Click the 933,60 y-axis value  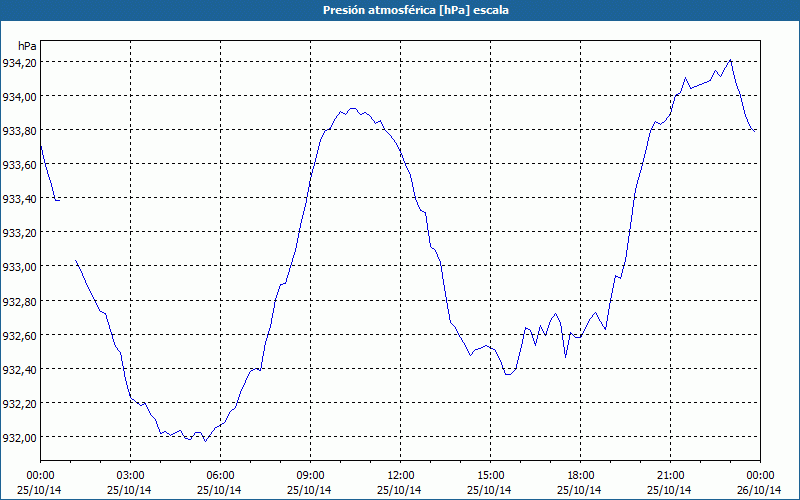coord(18,165)
